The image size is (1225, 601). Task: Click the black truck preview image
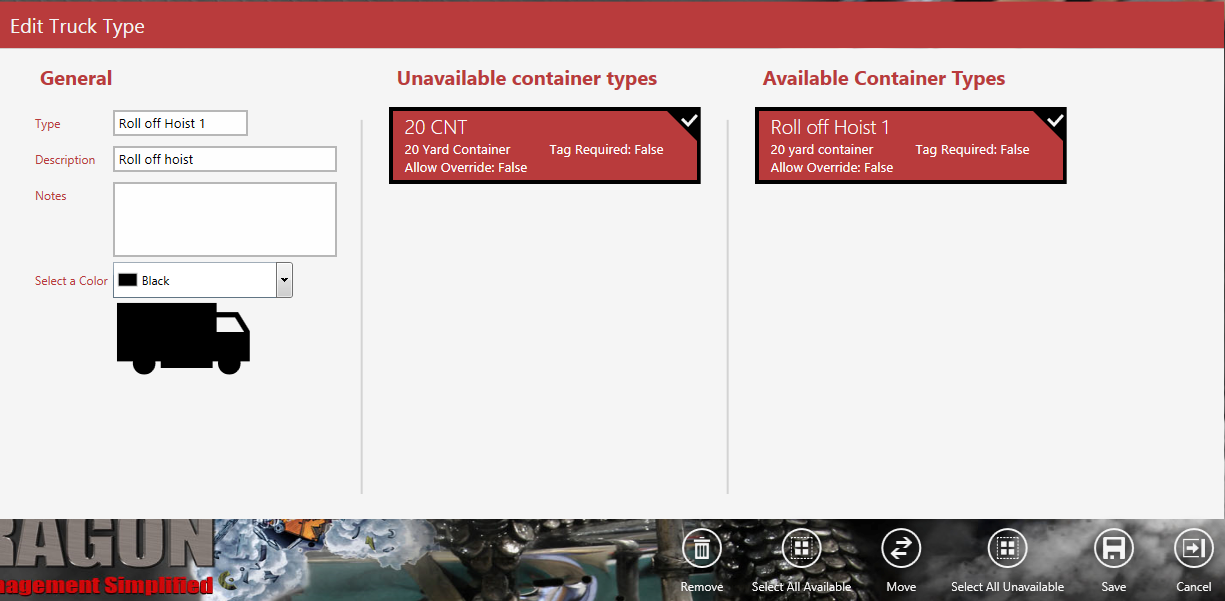183,339
